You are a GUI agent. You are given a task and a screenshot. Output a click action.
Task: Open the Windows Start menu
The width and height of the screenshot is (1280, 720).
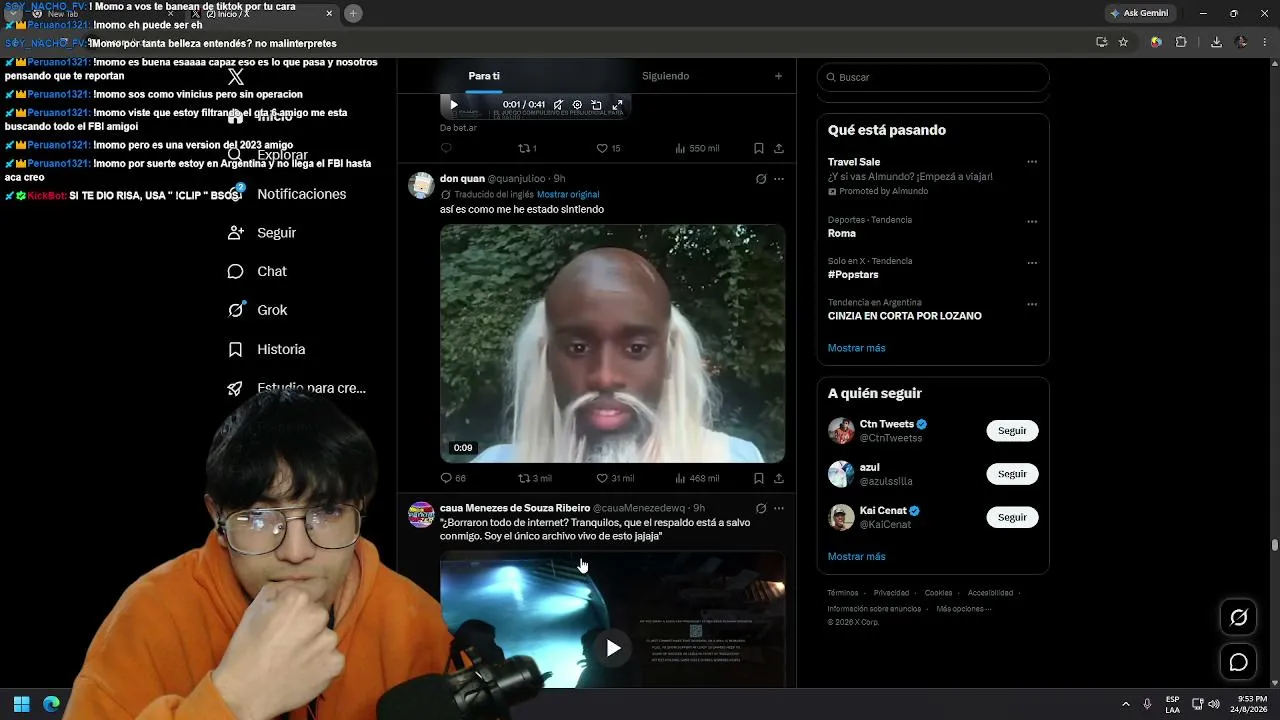pyautogui.click(x=21, y=703)
